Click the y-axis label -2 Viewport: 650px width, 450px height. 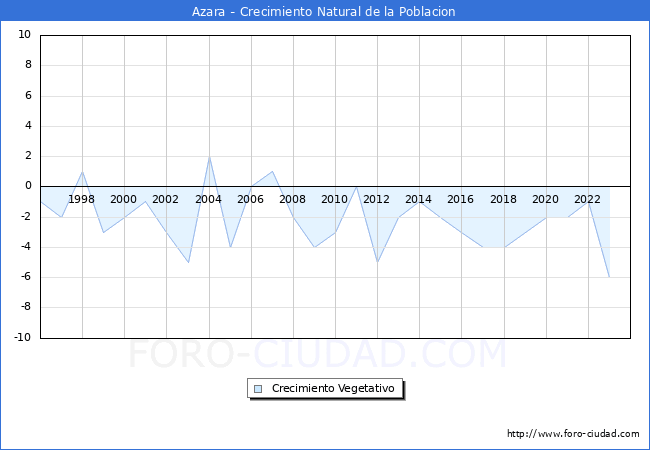click(25, 216)
